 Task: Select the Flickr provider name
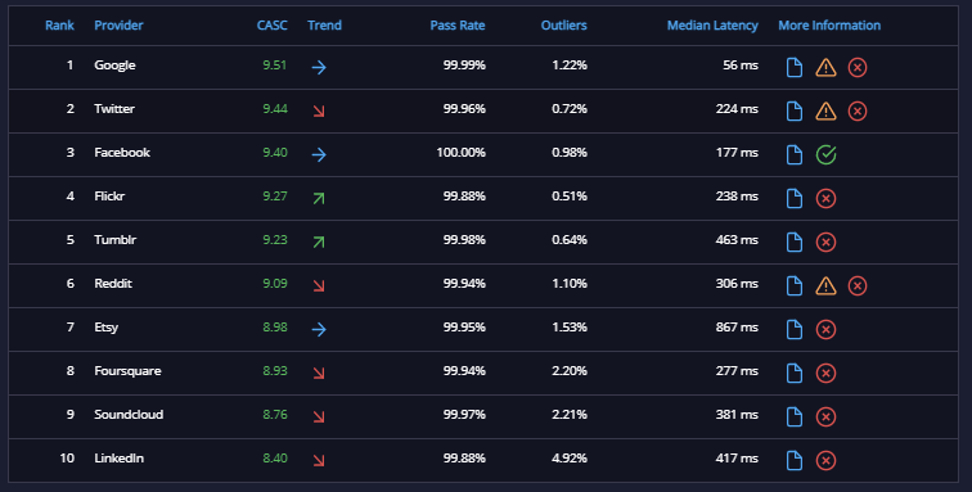pyautogui.click(x=109, y=196)
